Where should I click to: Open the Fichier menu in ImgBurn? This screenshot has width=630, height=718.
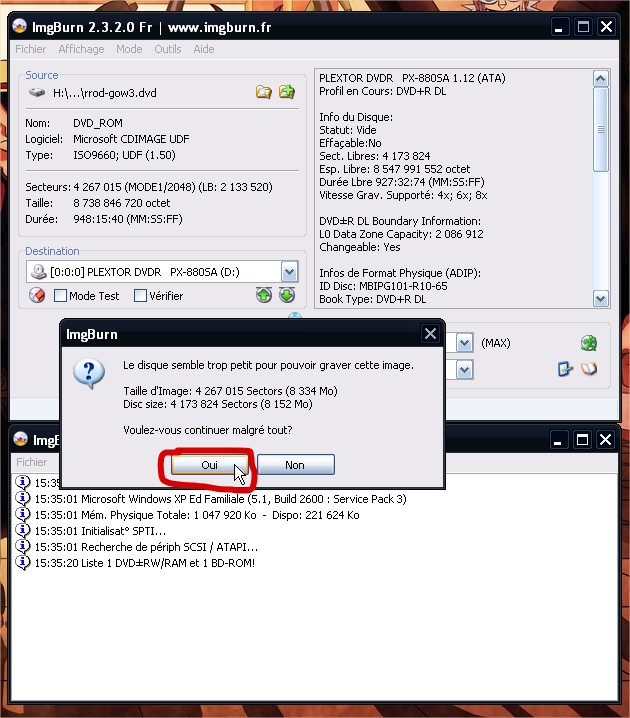[x=31, y=49]
